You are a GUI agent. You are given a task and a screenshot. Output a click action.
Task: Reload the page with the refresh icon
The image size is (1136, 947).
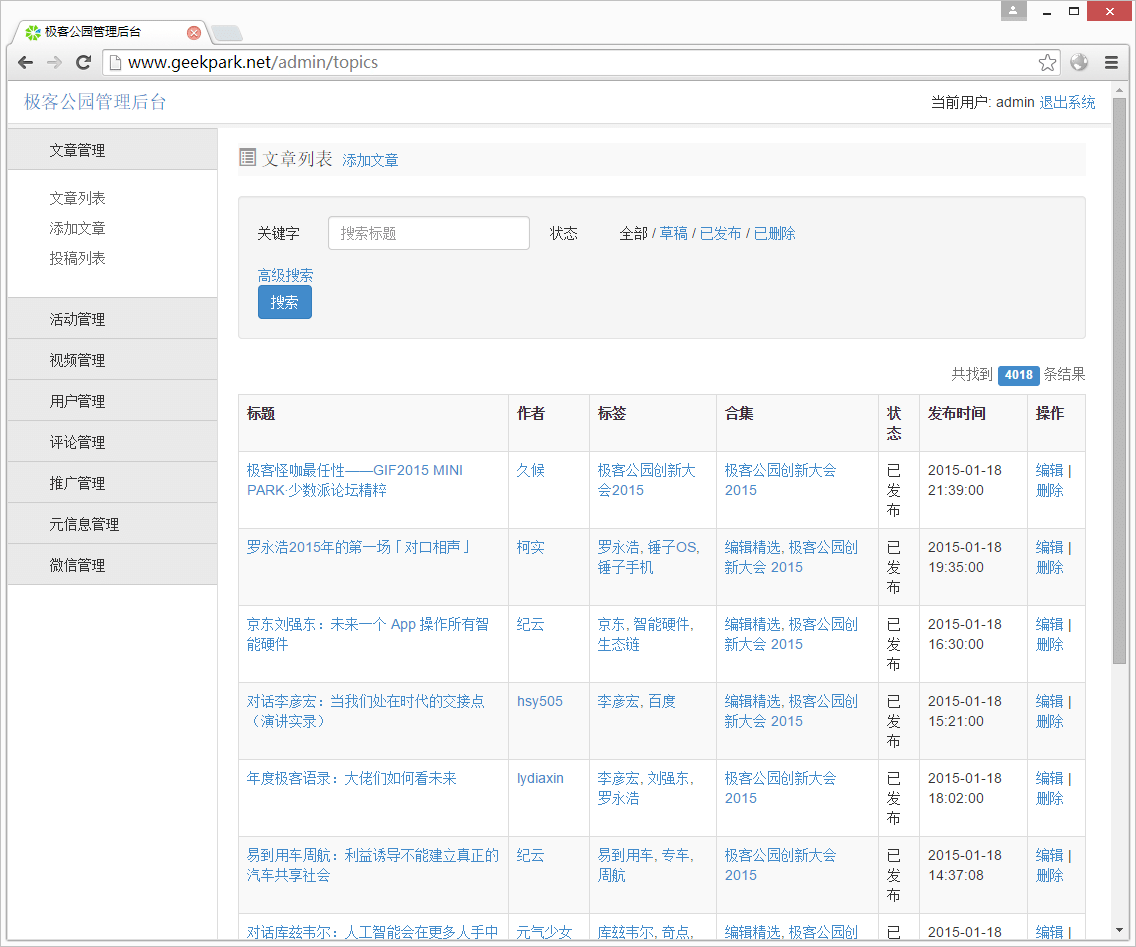coord(83,62)
